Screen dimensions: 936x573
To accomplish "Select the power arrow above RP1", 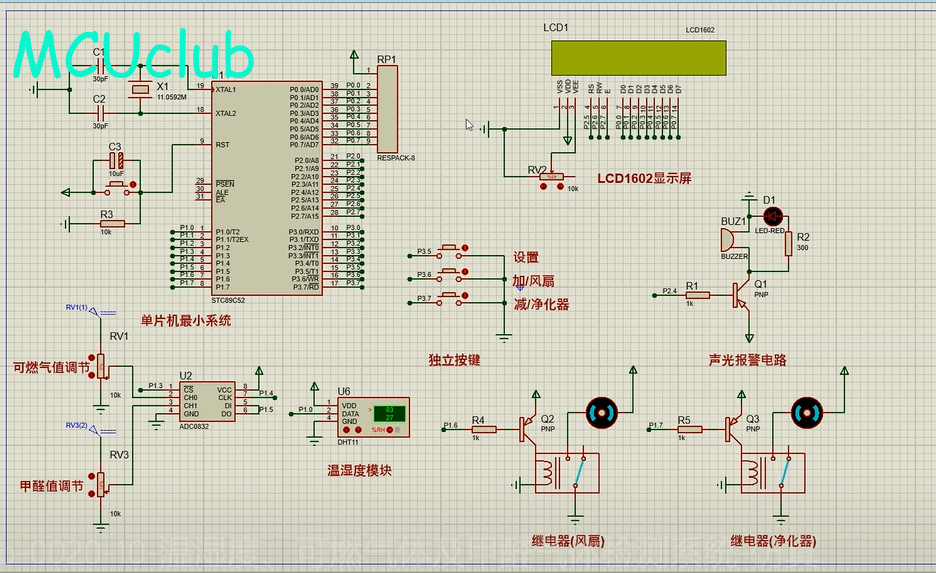I will [355, 55].
